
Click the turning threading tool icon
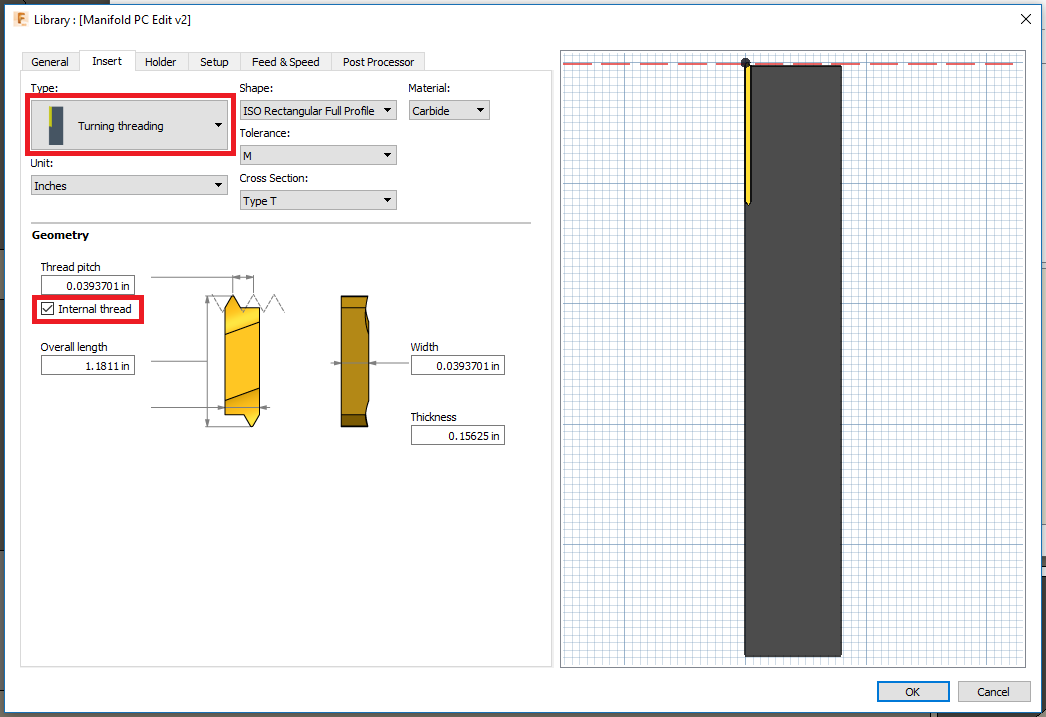pyautogui.click(x=58, y=124)
